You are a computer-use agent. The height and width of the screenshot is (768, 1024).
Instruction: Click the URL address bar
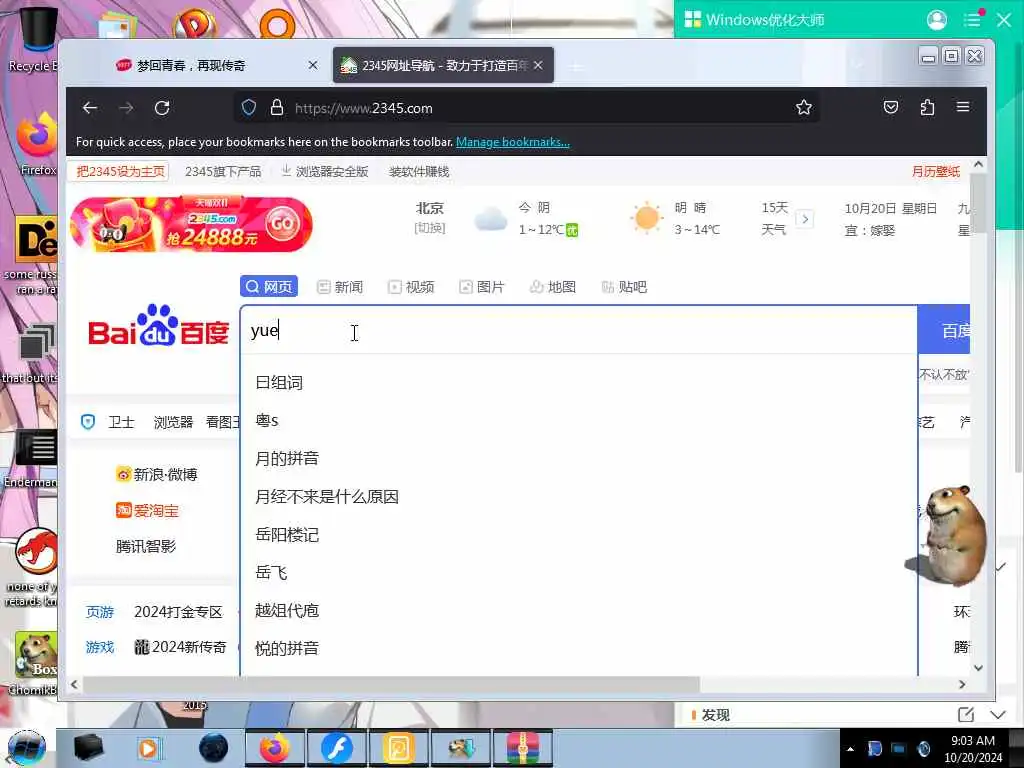pos(526,108)
